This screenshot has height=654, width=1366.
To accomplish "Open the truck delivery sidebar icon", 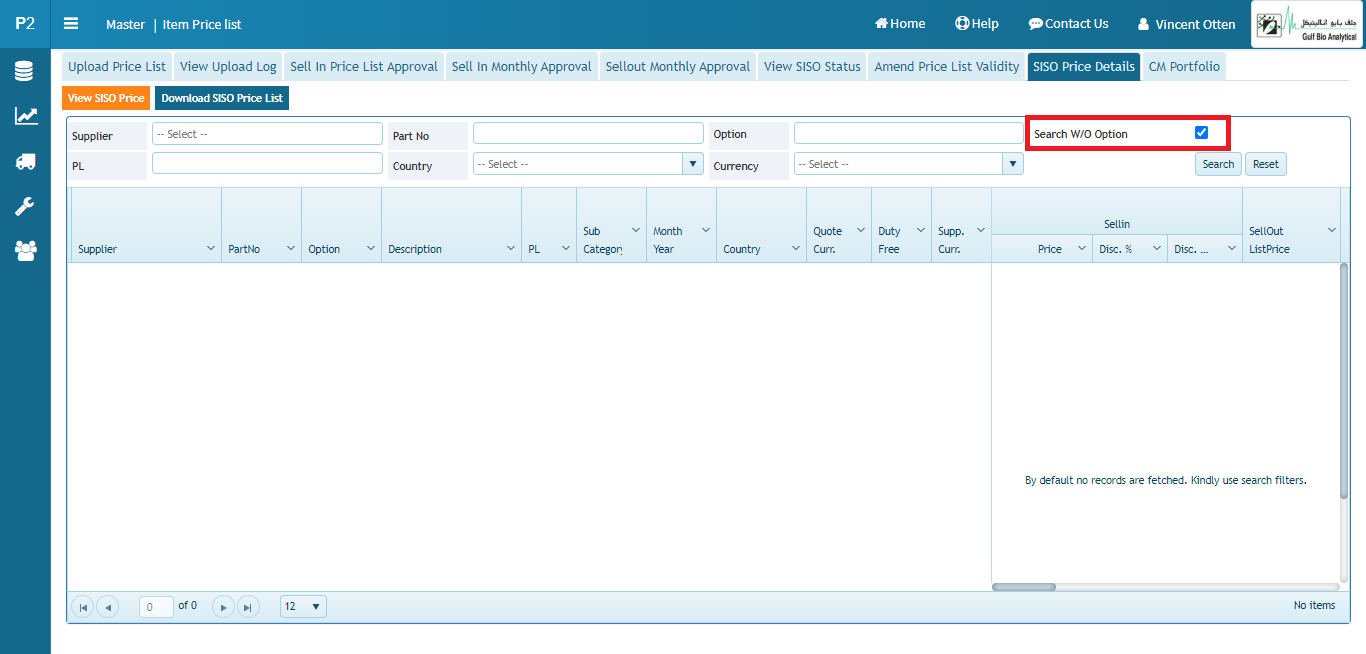I will tap(25, 161).
